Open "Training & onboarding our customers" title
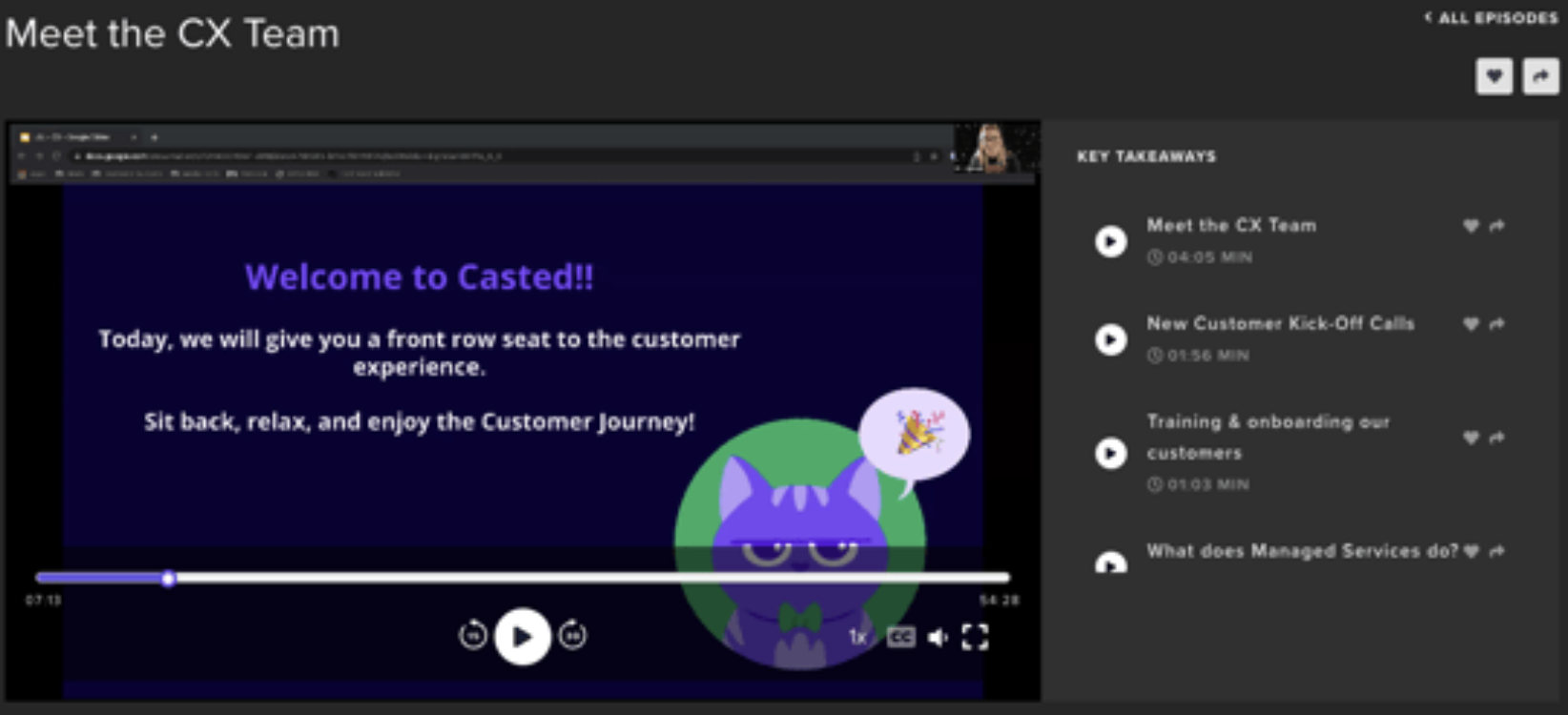 (1268, 437)
